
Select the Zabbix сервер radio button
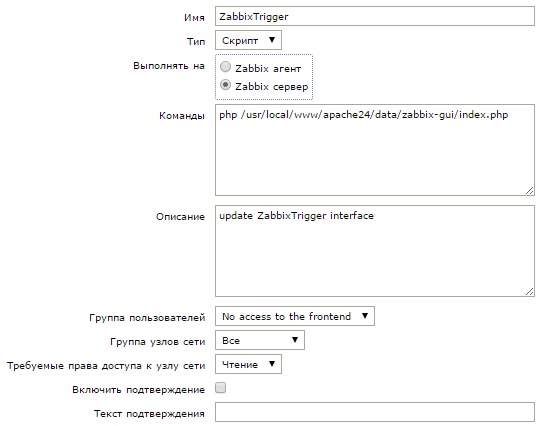pos(225,85)
